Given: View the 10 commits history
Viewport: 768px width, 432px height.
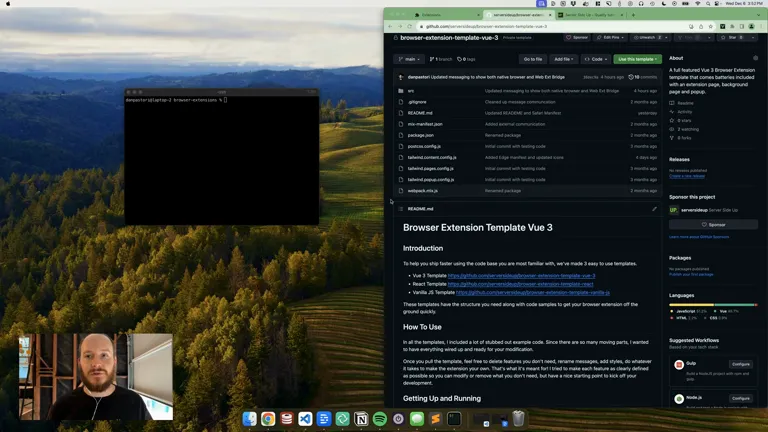Looking at the screenshot, I should (x=643, y=77).
